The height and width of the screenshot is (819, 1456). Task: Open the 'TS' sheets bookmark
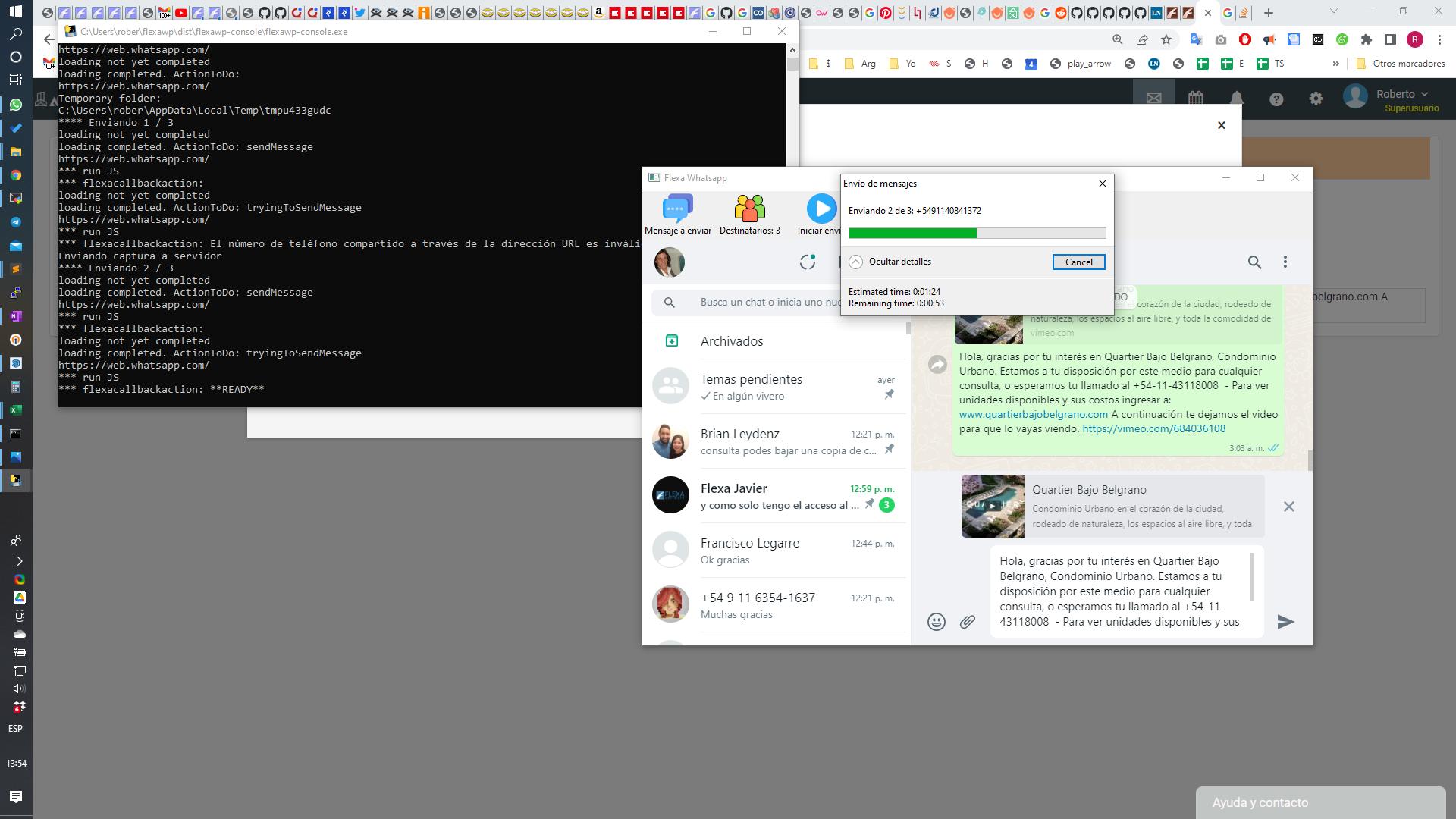coord(1270,64)
